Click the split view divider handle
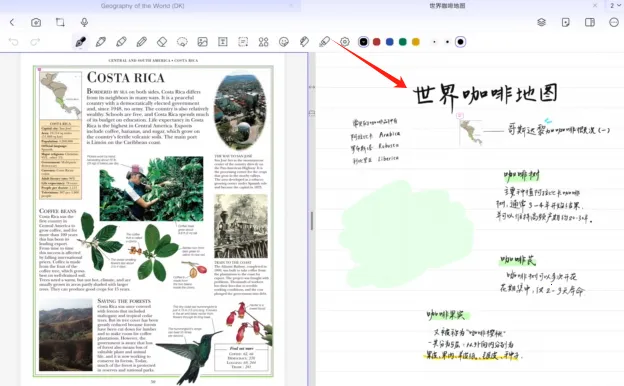624x386 pixels. 312,220
